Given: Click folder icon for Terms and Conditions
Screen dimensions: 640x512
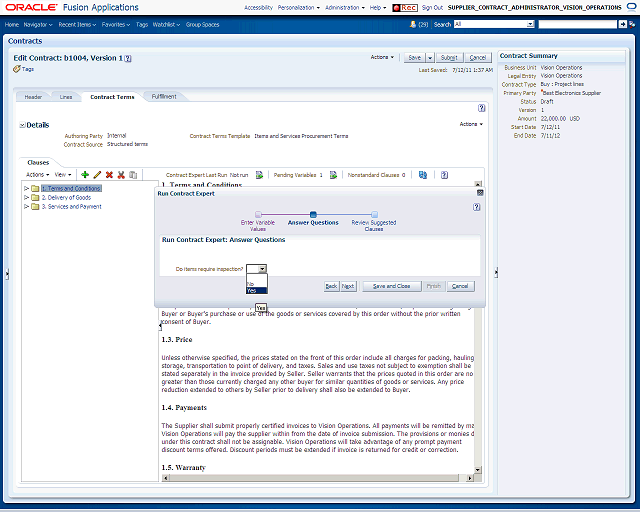Looking at the screenshot, I should click(35, 188).
